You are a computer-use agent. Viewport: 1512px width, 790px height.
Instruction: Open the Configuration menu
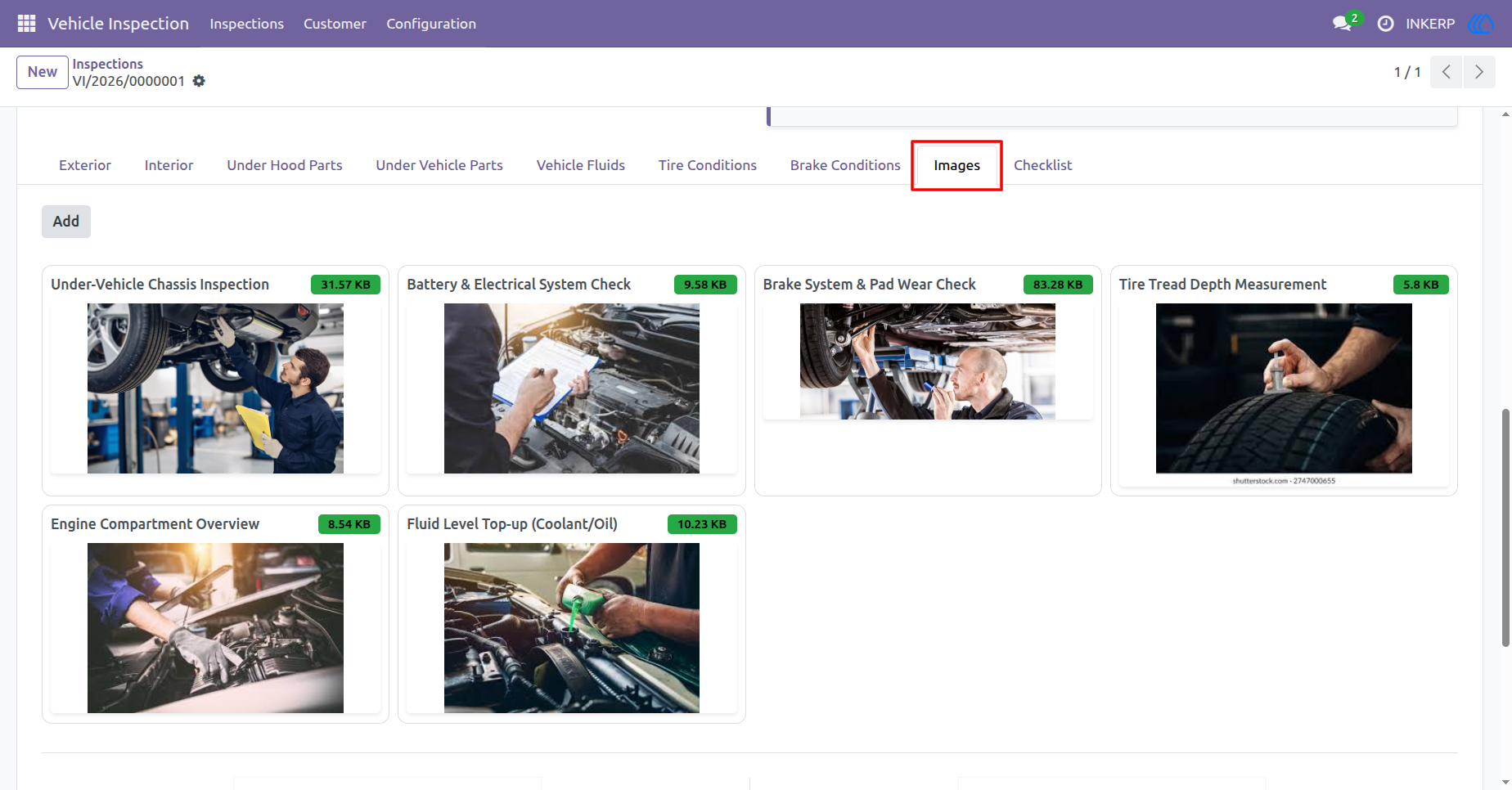[431, 24]
